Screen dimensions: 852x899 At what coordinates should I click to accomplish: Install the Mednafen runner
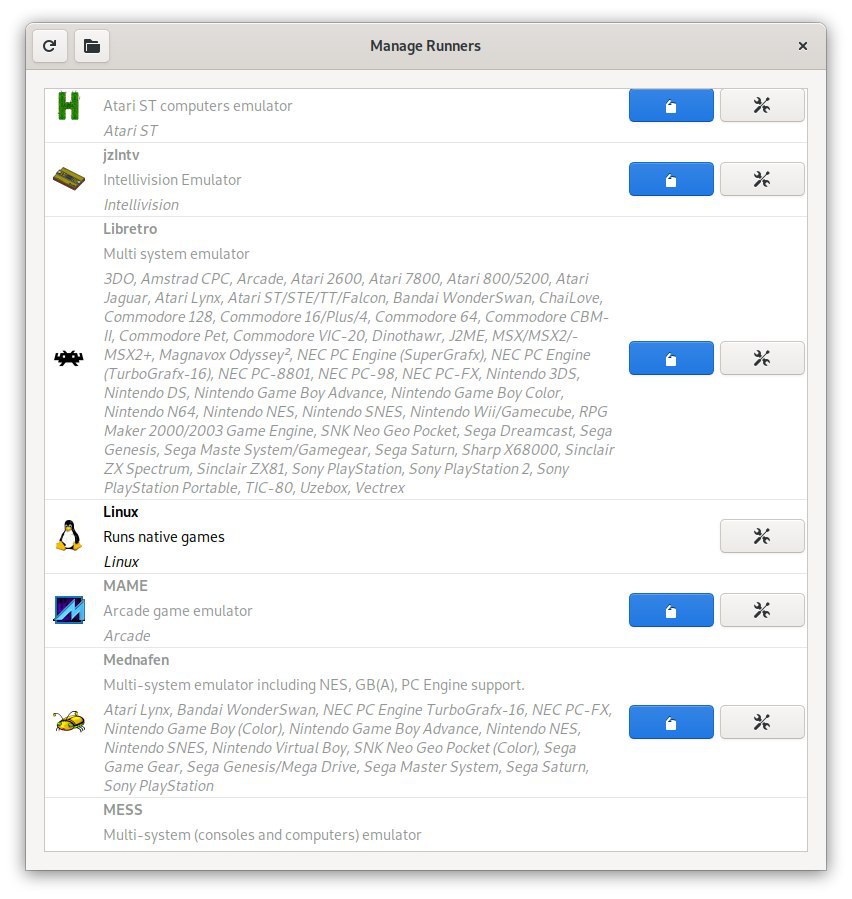tap(671, 722)
